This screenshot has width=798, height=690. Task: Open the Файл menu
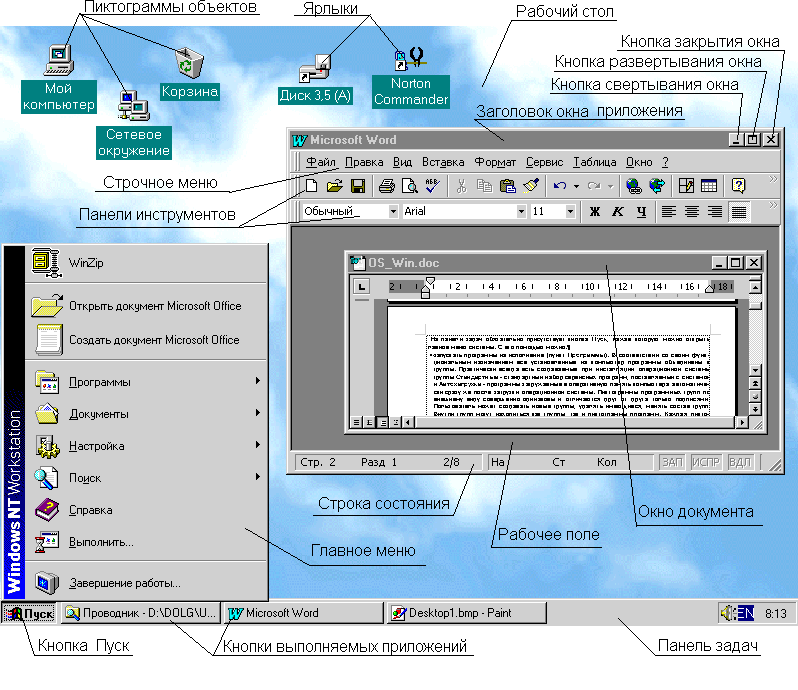click(321, 162)
